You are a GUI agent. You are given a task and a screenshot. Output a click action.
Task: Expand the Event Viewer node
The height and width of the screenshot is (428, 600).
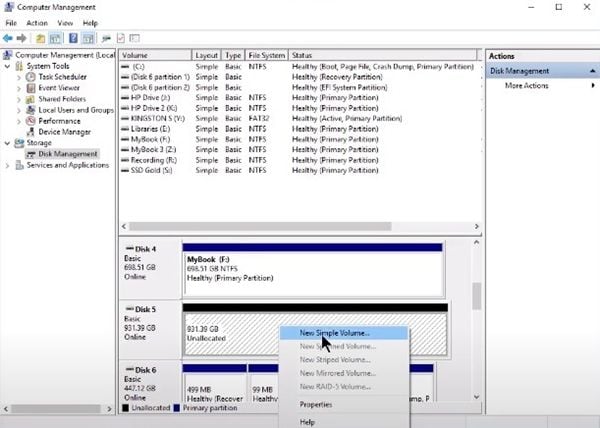click(x=19, y=88)
